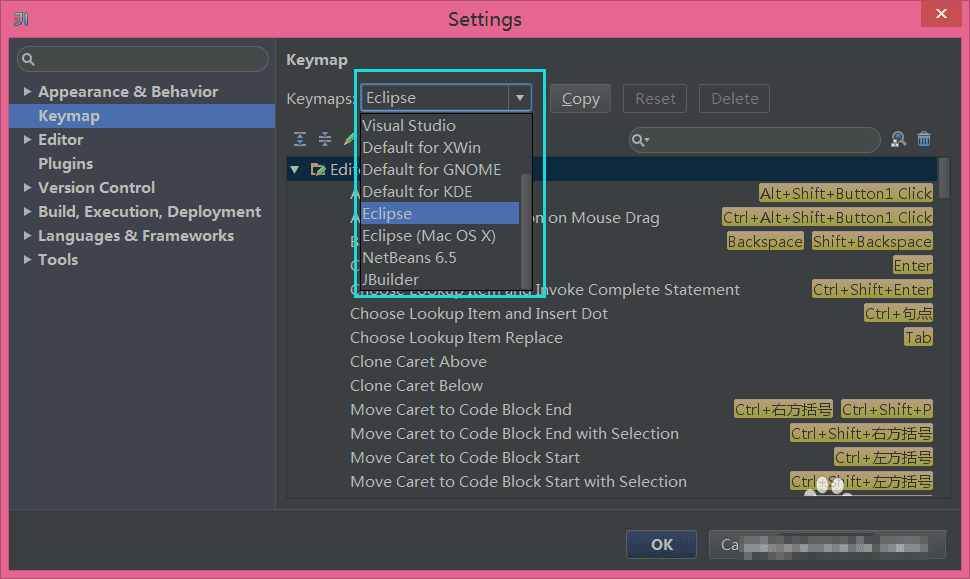Image resolution: width=970 pixels, height=579 pixels.
Task: Select JBuilder keymap option
Action: click(440, 280)
